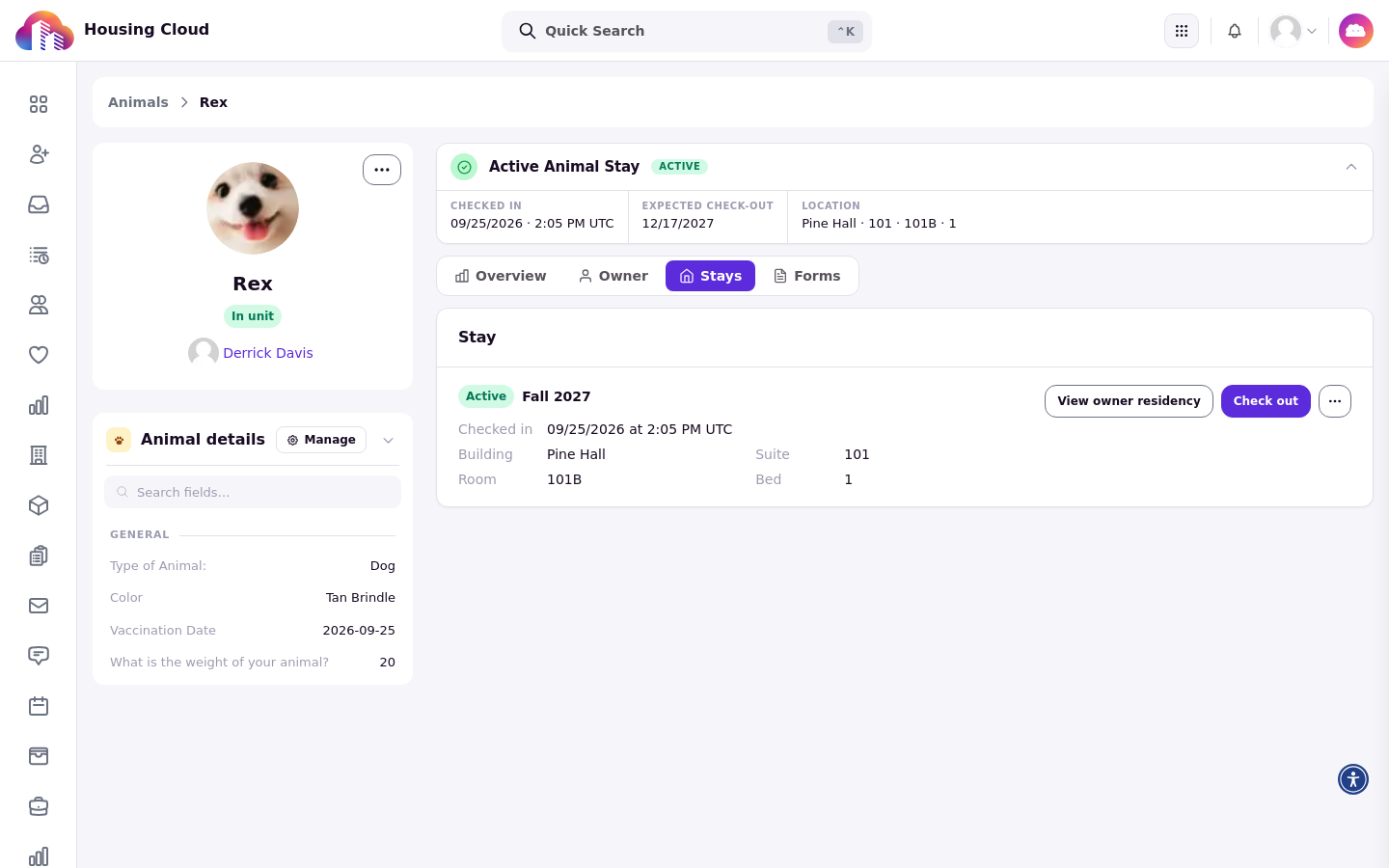Open three-dot menu on Fall 2027 stay
The height and width of the screenshot is (868, 1389).
click(x=1335, y=401)
